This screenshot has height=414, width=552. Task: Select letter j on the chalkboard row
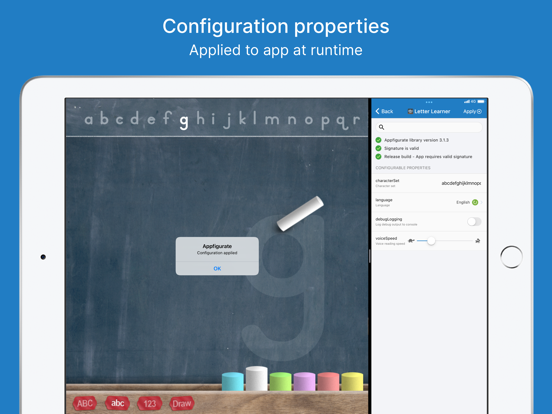(228, 121)
